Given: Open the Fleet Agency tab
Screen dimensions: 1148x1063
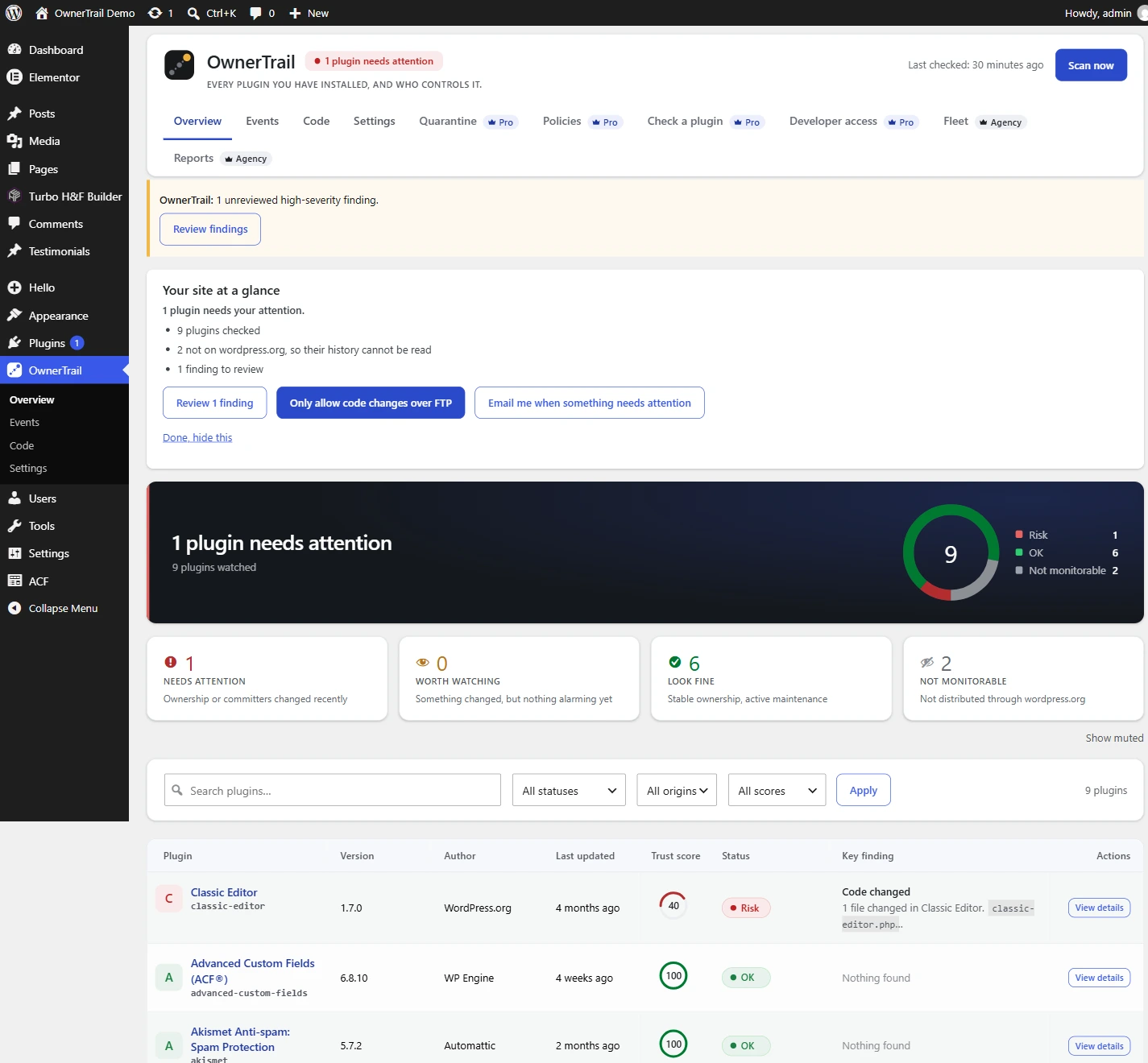Looking at the screenshot, I should point(984,122).
